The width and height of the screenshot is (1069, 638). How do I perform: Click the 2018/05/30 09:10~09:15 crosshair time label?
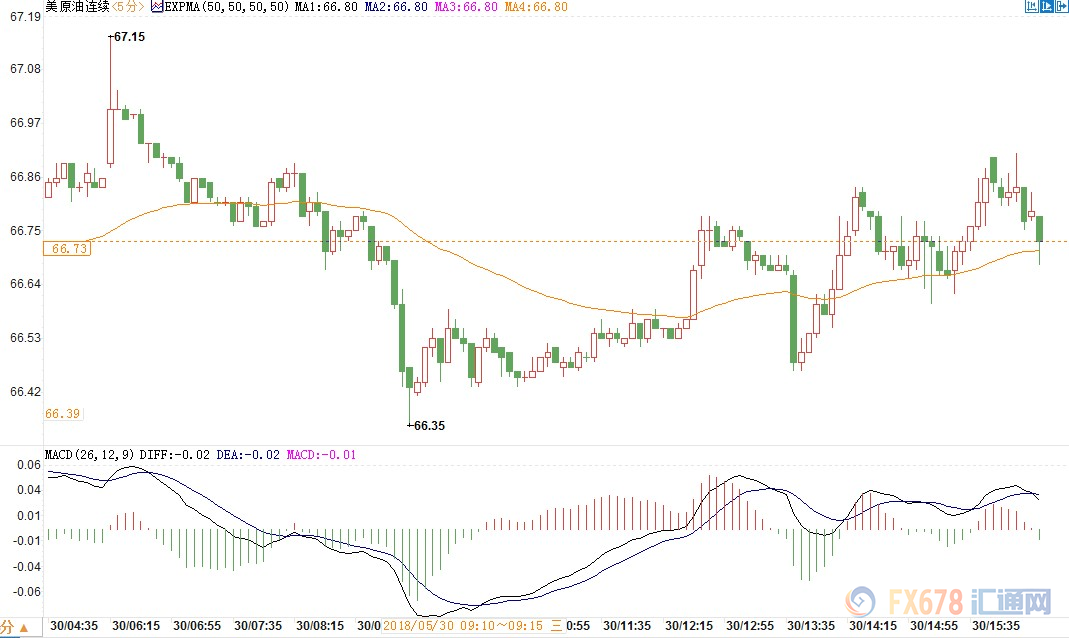[473, 626]
